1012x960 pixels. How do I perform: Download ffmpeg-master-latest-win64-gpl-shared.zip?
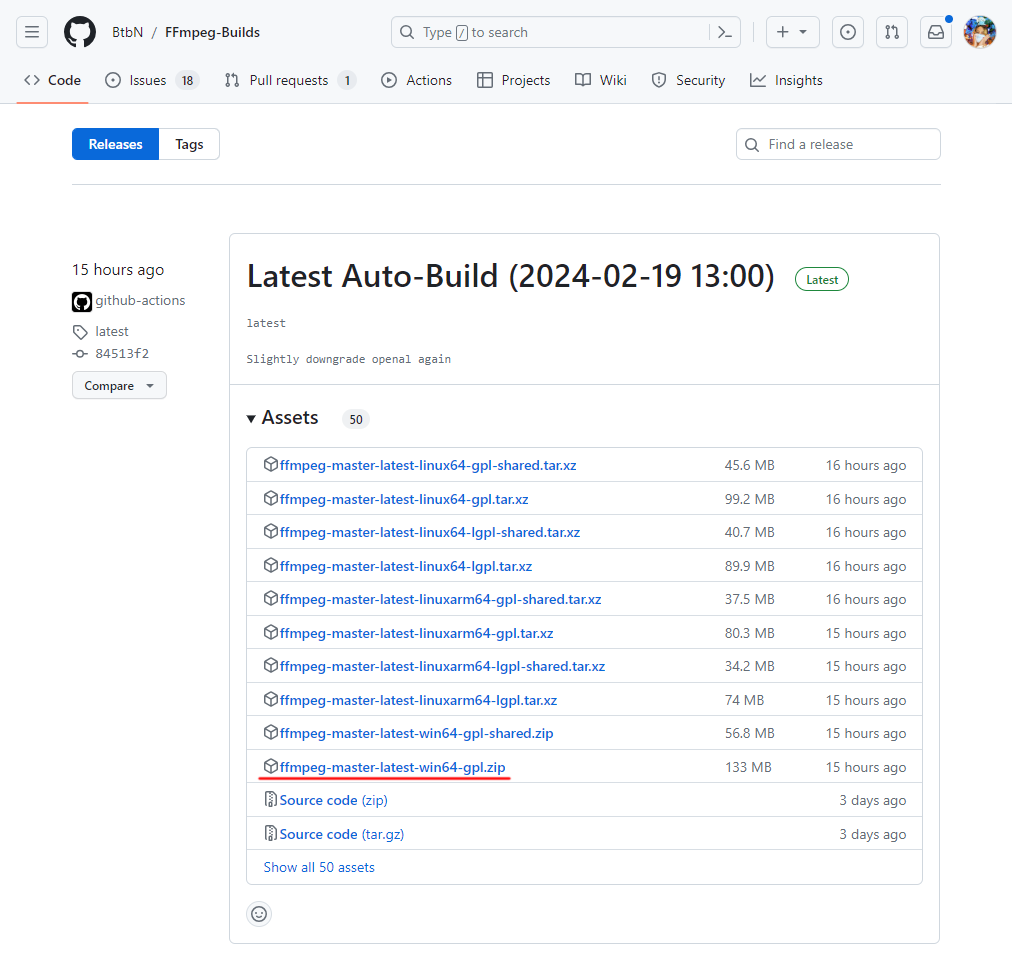tap(416, 733)
